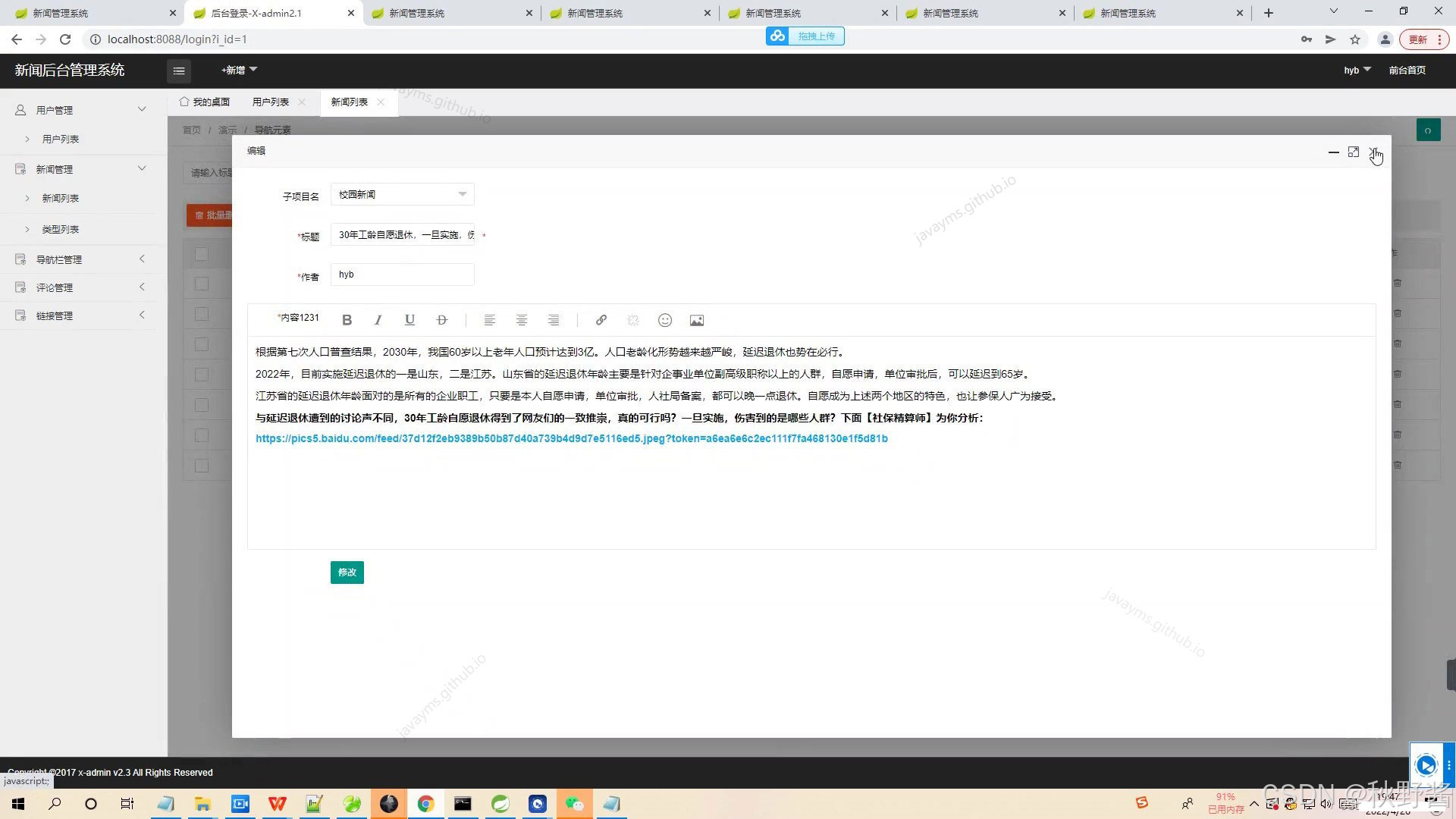Check the select-all checkbox in the table header
This screenshot has height=819, width=1456.
(201, 254)
